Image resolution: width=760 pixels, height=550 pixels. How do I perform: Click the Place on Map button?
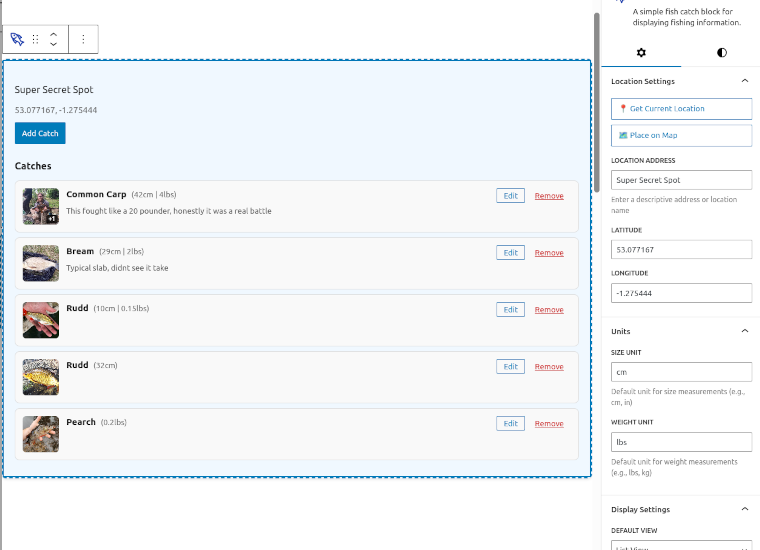coord(681,135)
